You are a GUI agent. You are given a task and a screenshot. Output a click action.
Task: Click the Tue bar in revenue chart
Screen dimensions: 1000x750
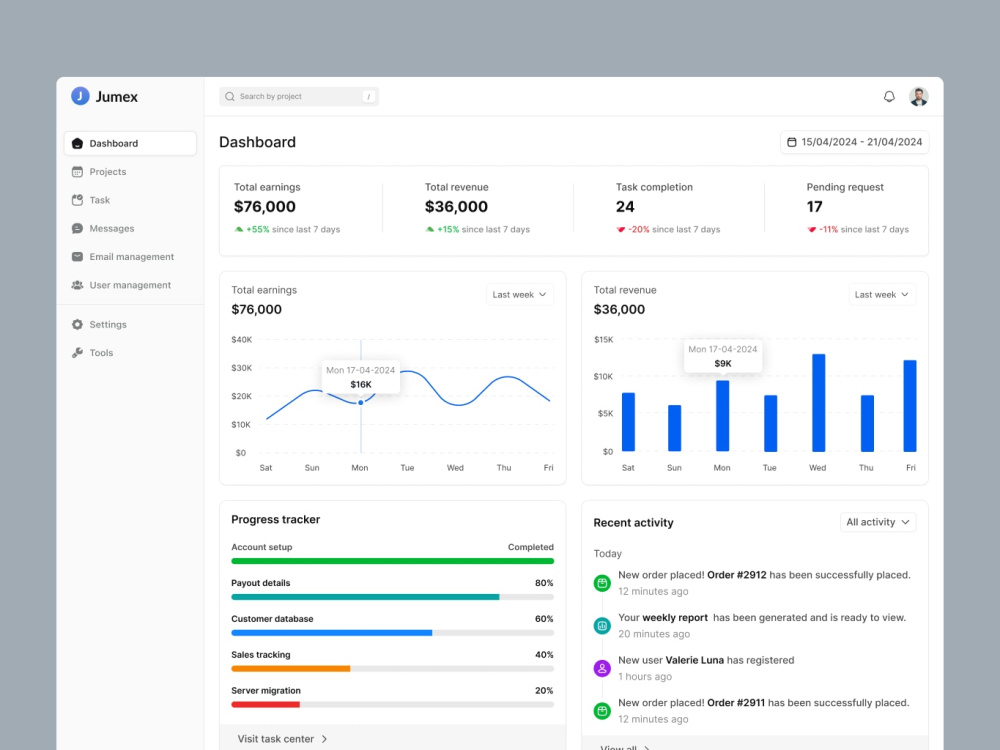tap(770, 423)
